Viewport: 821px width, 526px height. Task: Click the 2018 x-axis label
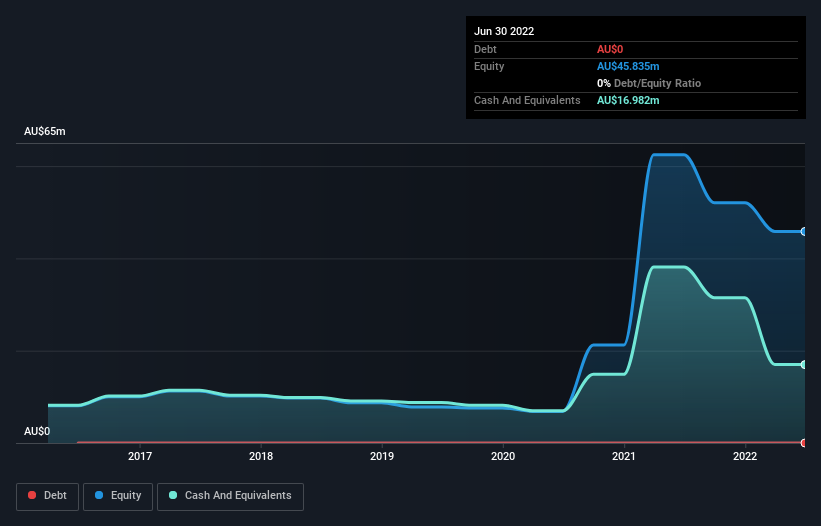[x=261, y=456]
